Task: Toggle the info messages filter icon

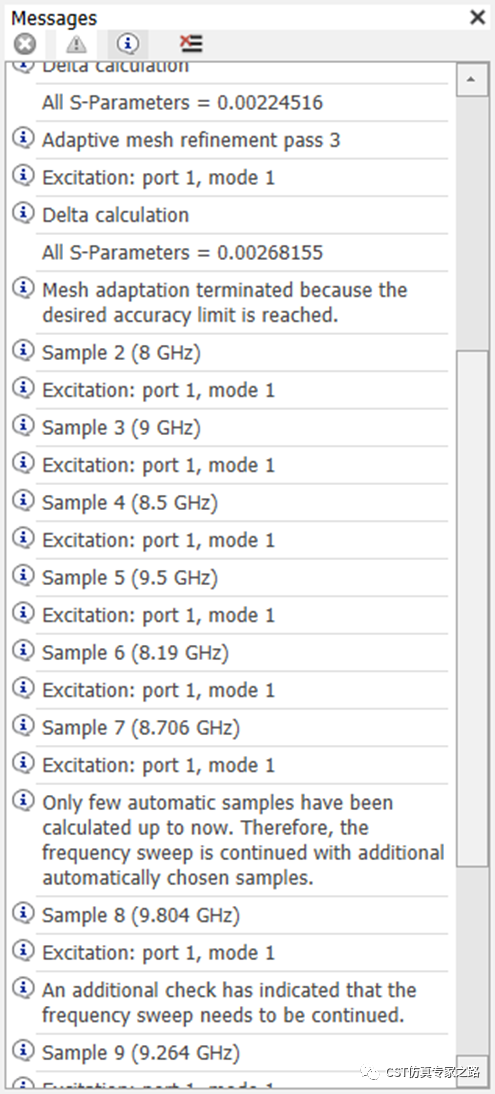Action: 127,45
